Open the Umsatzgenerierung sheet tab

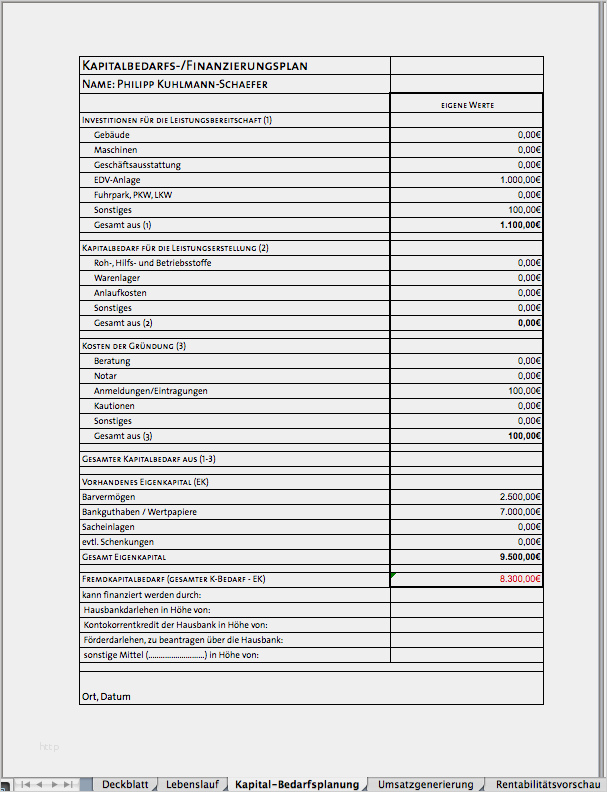tap(424, 785)
